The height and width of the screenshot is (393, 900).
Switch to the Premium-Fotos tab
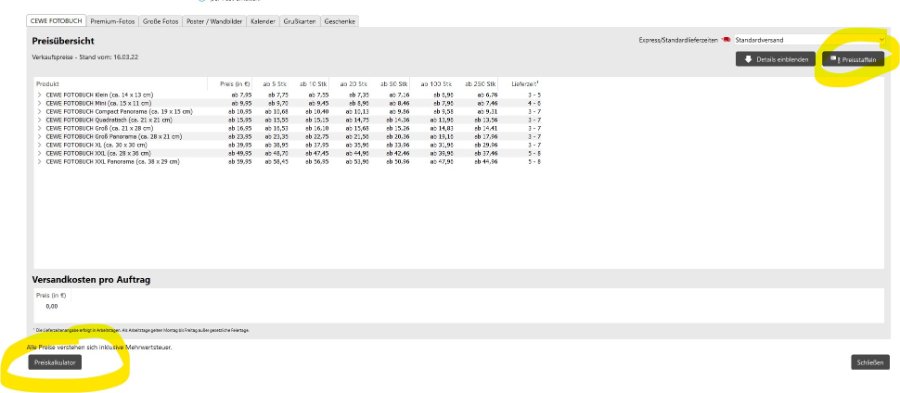pyautogui.click(x=112, y=21)
